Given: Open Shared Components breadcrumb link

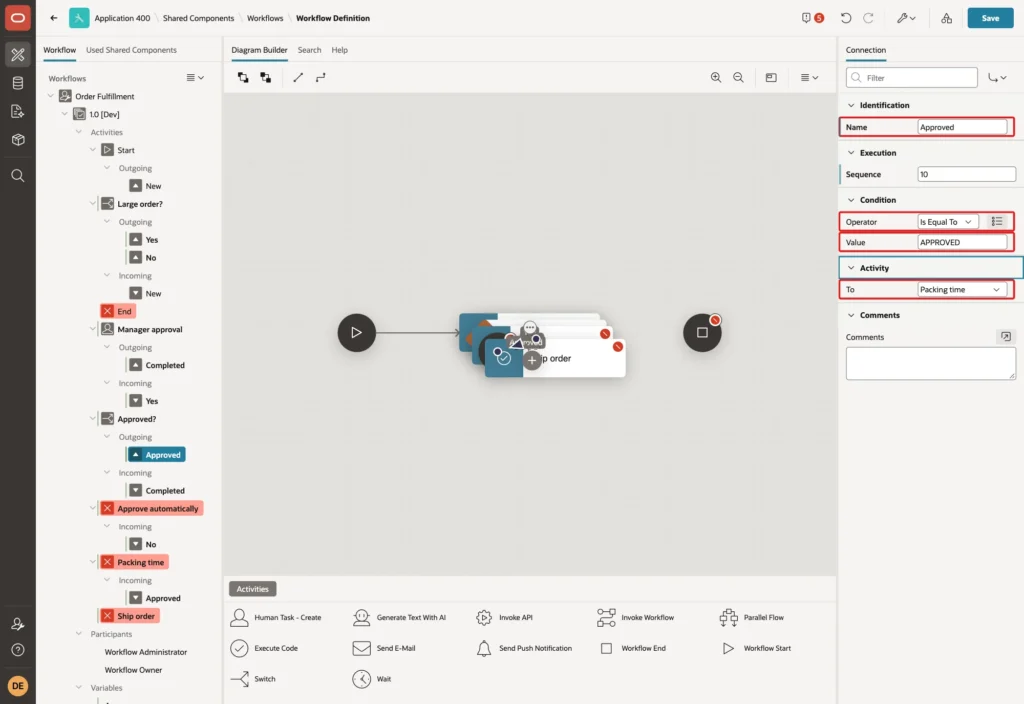Looking at the screenshot, I should pos(198,18).
